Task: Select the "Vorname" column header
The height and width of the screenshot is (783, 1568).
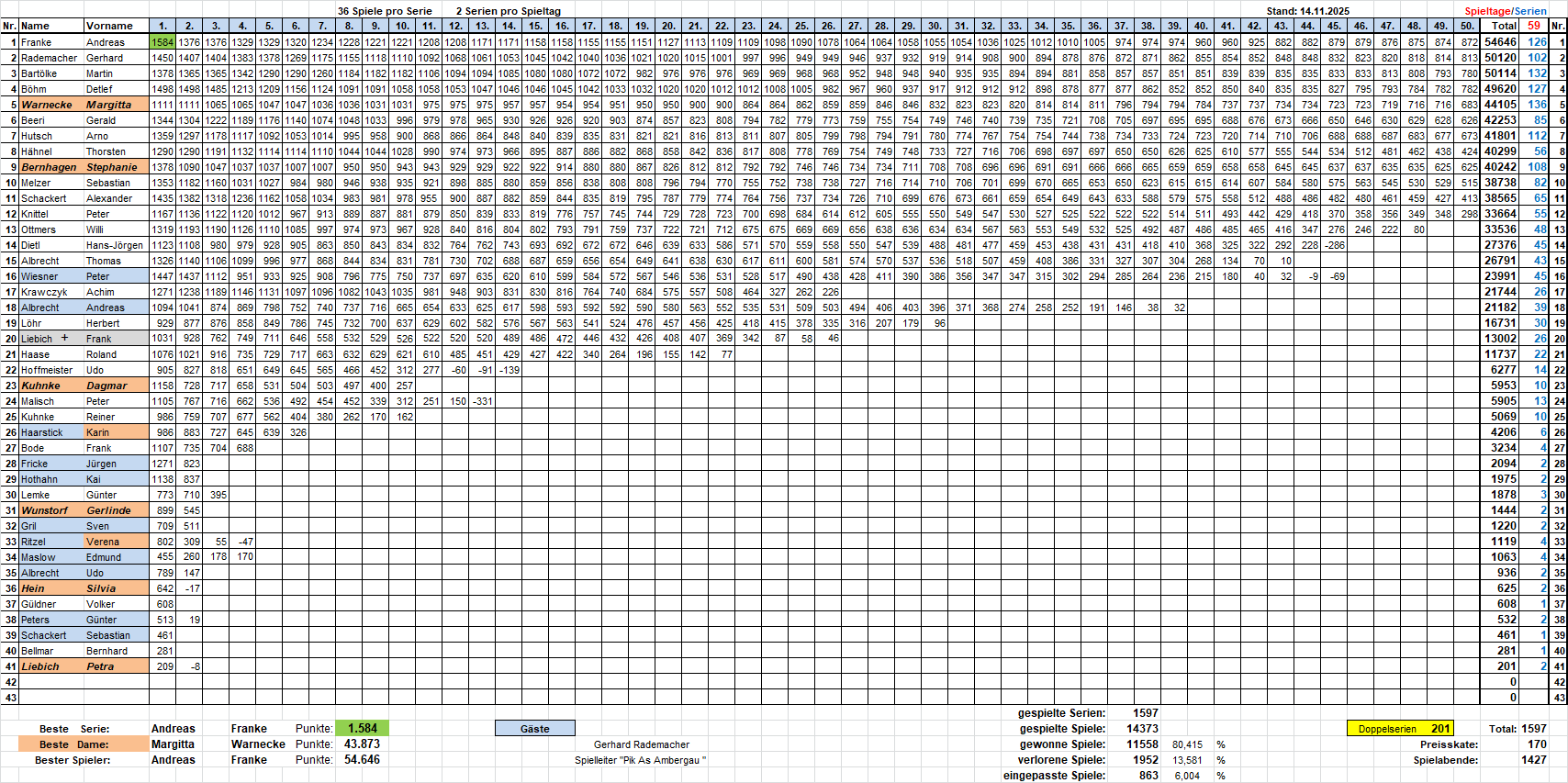Action: pyautogui.click(x=109, y=26)
